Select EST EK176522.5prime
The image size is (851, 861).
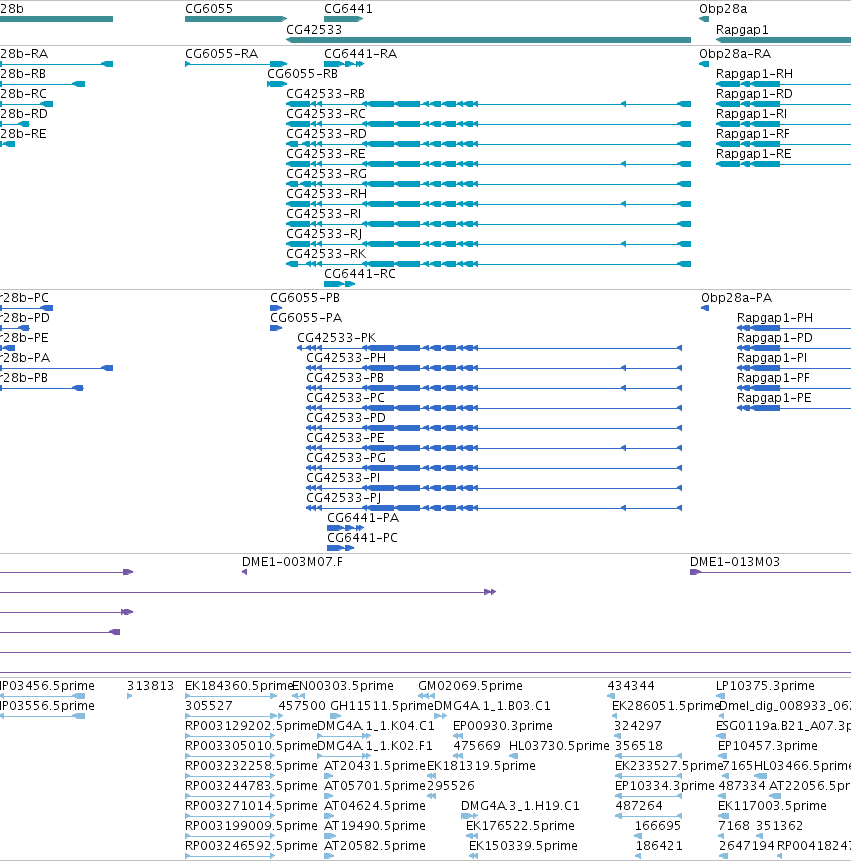coord(520,826)
